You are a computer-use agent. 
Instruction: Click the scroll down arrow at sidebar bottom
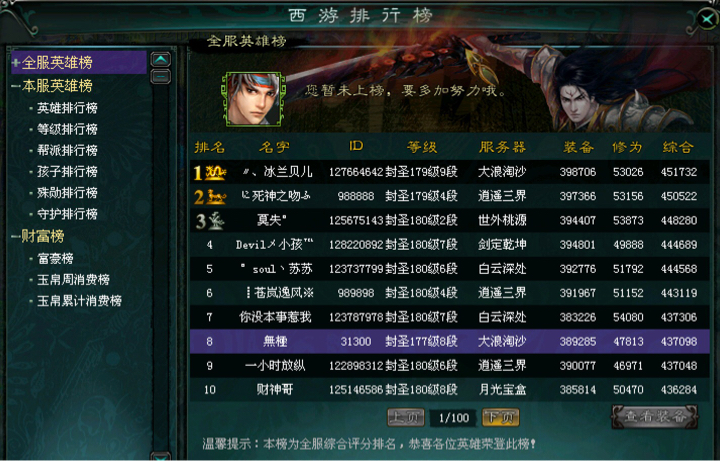[x=161, y=456]
